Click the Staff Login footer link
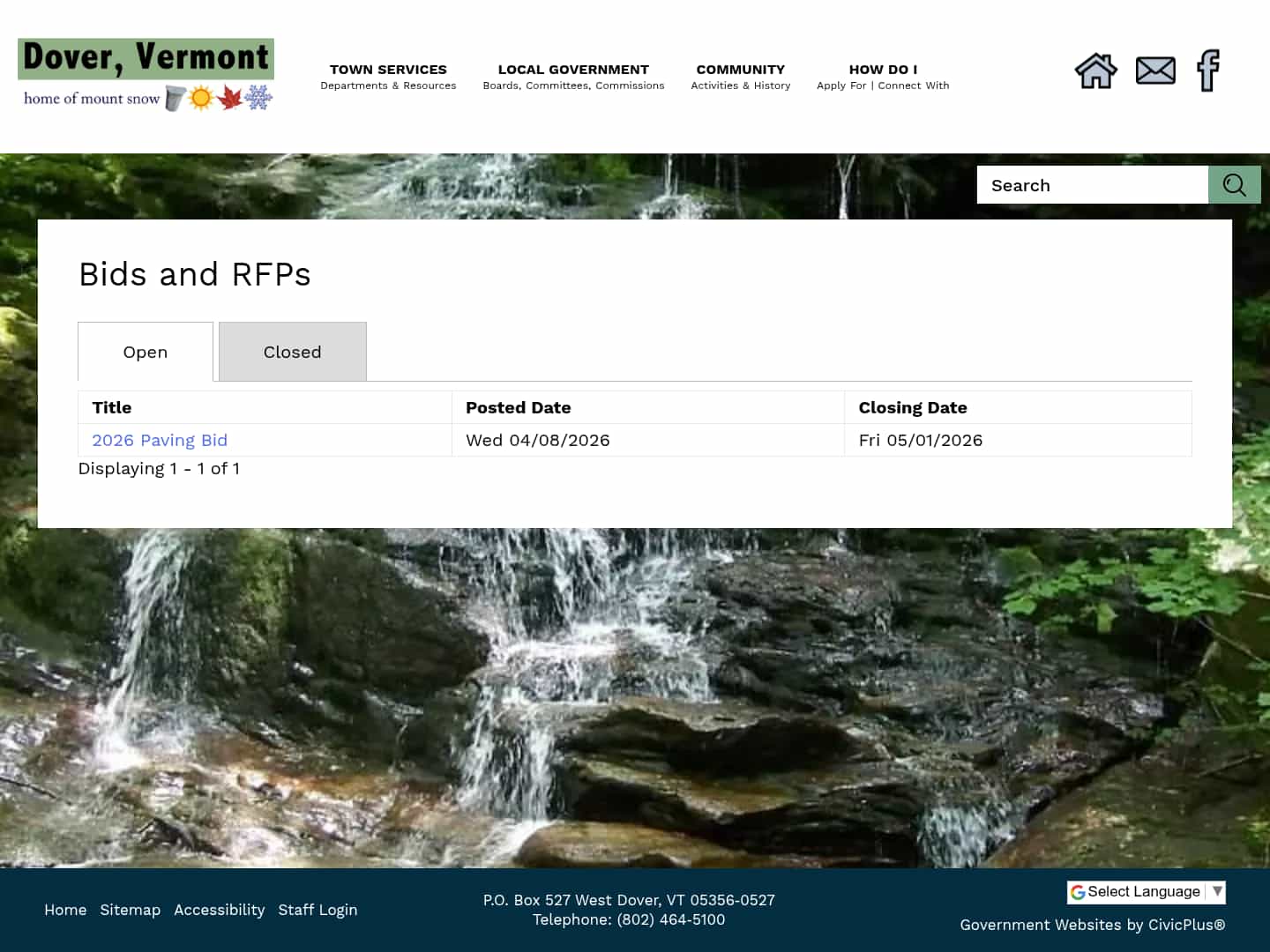The width and height of the screenshot is (1270, 952). coord(317,910)
